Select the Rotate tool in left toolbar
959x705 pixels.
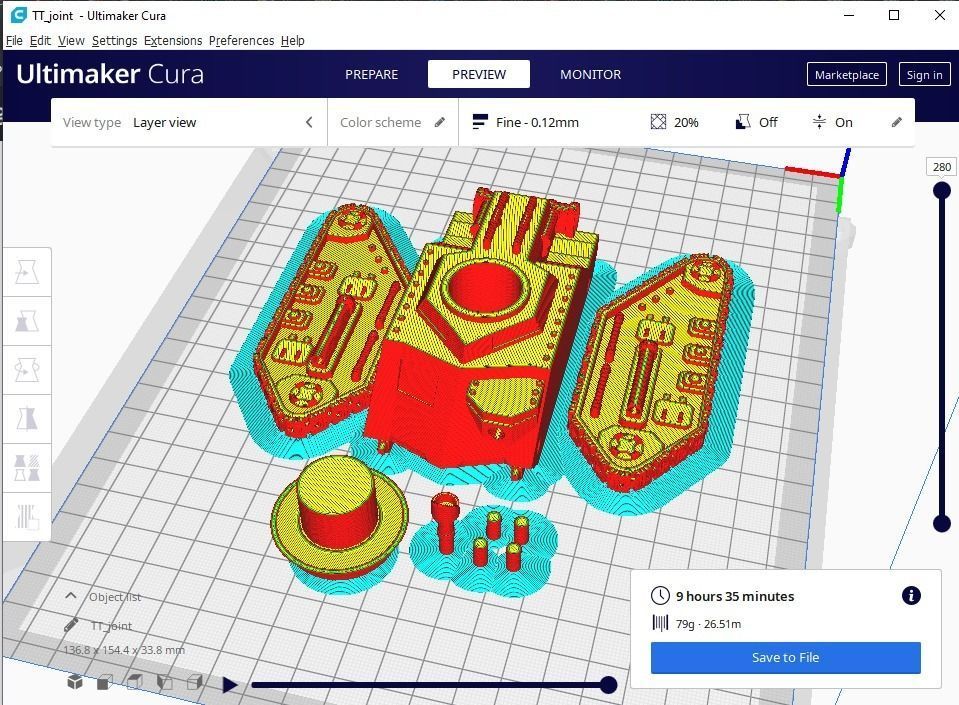[27, 370]
